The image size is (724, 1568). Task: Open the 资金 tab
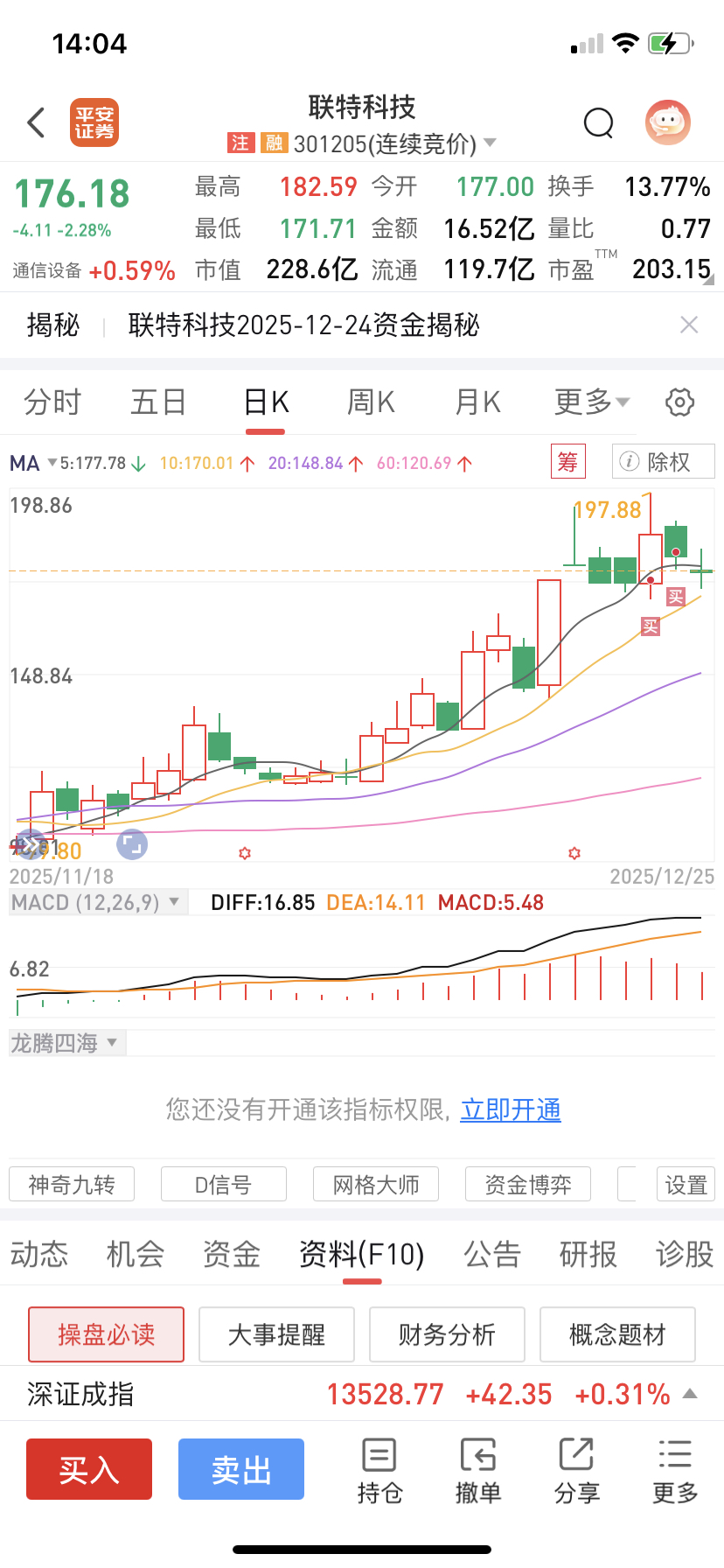pos(232,1254)
